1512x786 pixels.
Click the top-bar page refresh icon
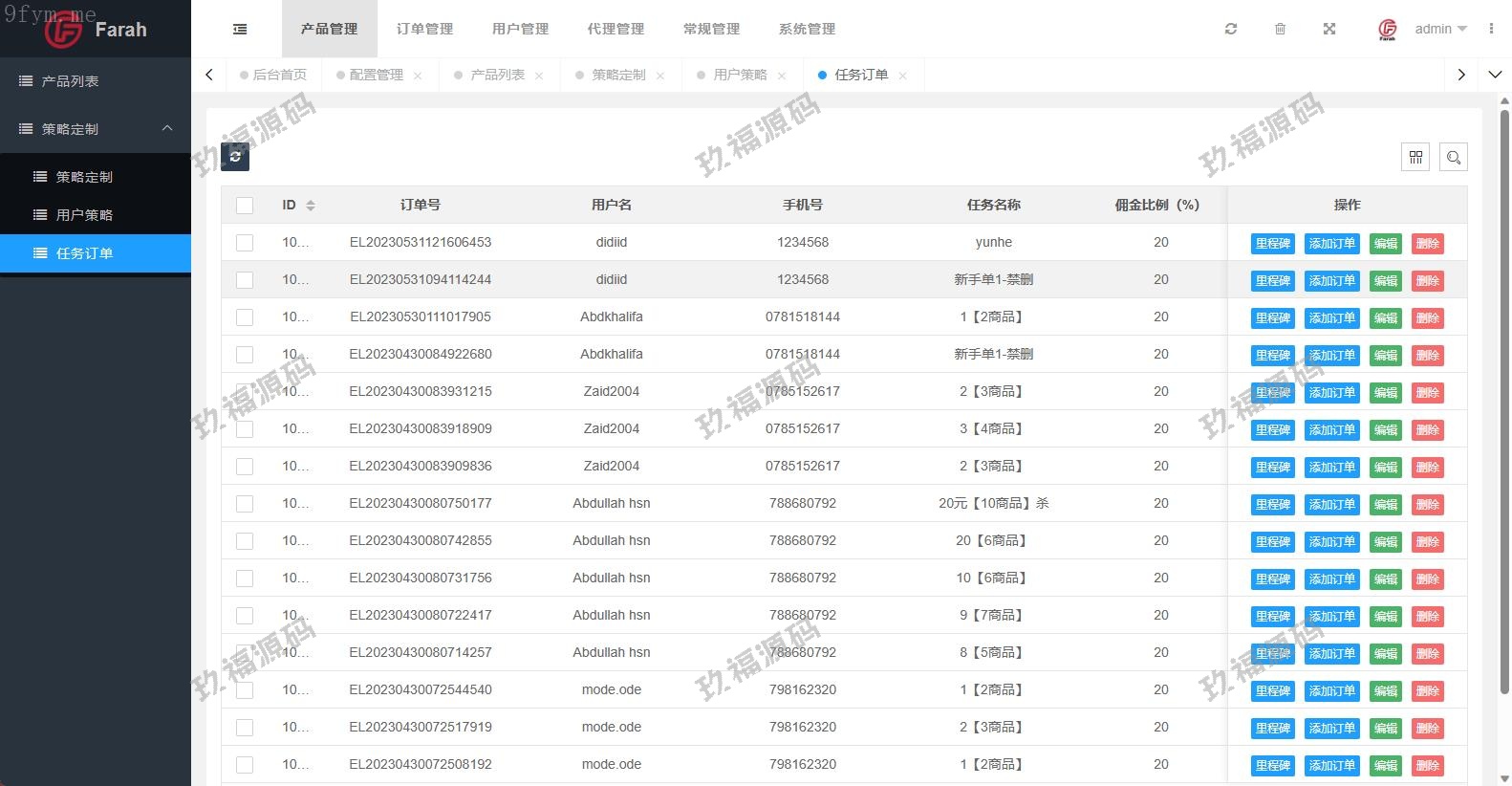click(x=1231, y=30)
